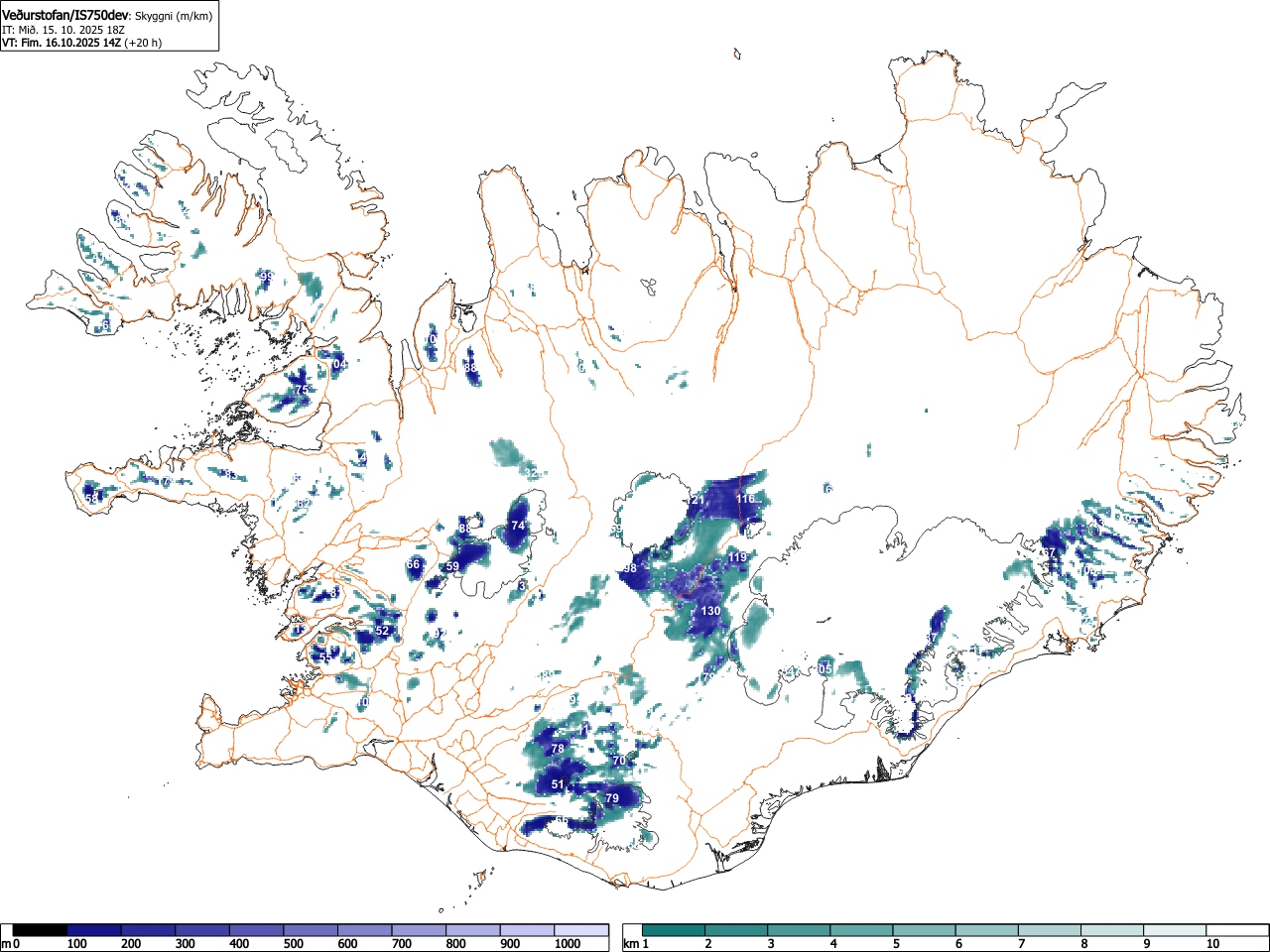Click the legend tick label "500"
Screen dimensions: 1270x952
294,944
